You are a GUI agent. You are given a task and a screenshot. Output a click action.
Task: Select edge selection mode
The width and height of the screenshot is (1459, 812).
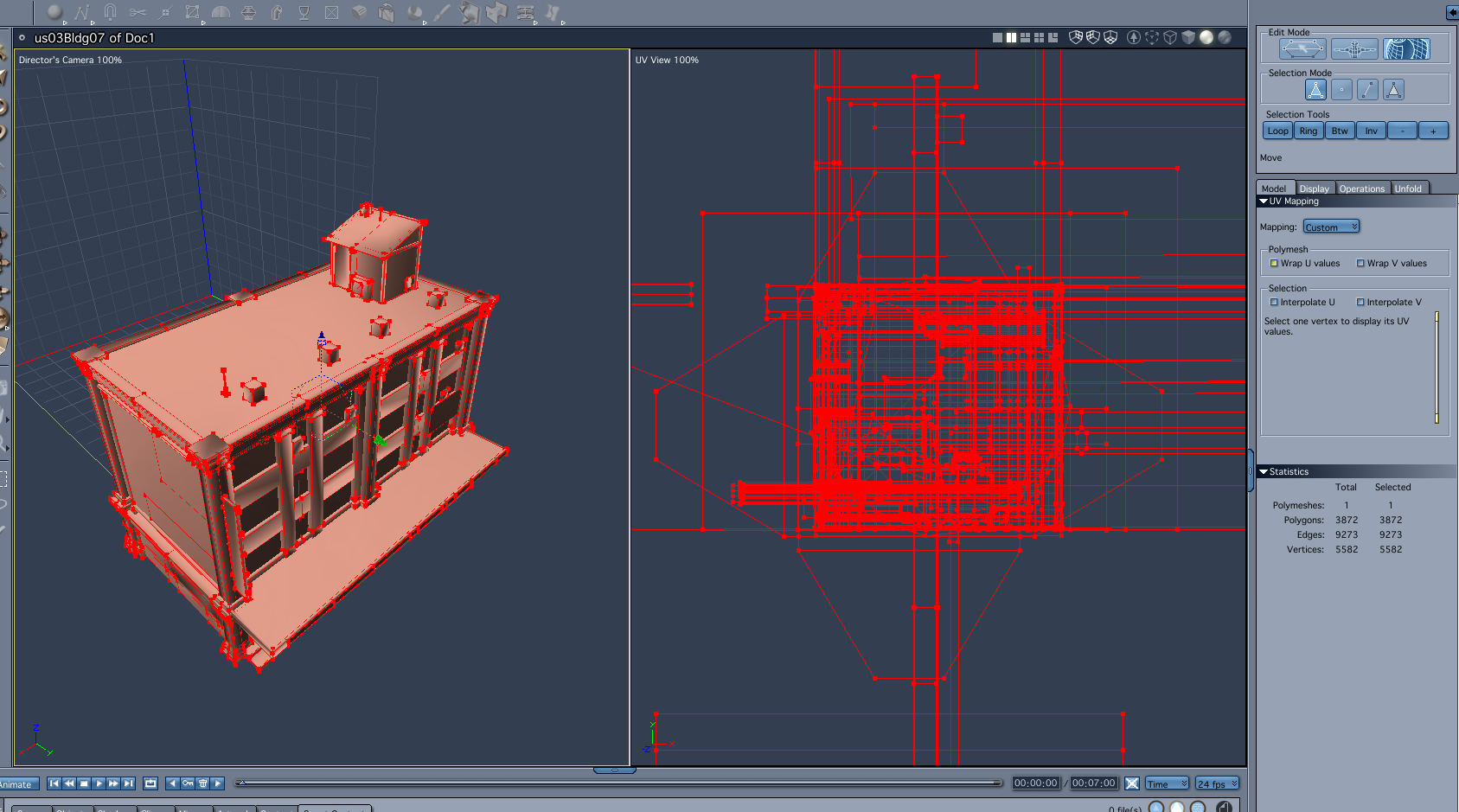click(1367, 90)
